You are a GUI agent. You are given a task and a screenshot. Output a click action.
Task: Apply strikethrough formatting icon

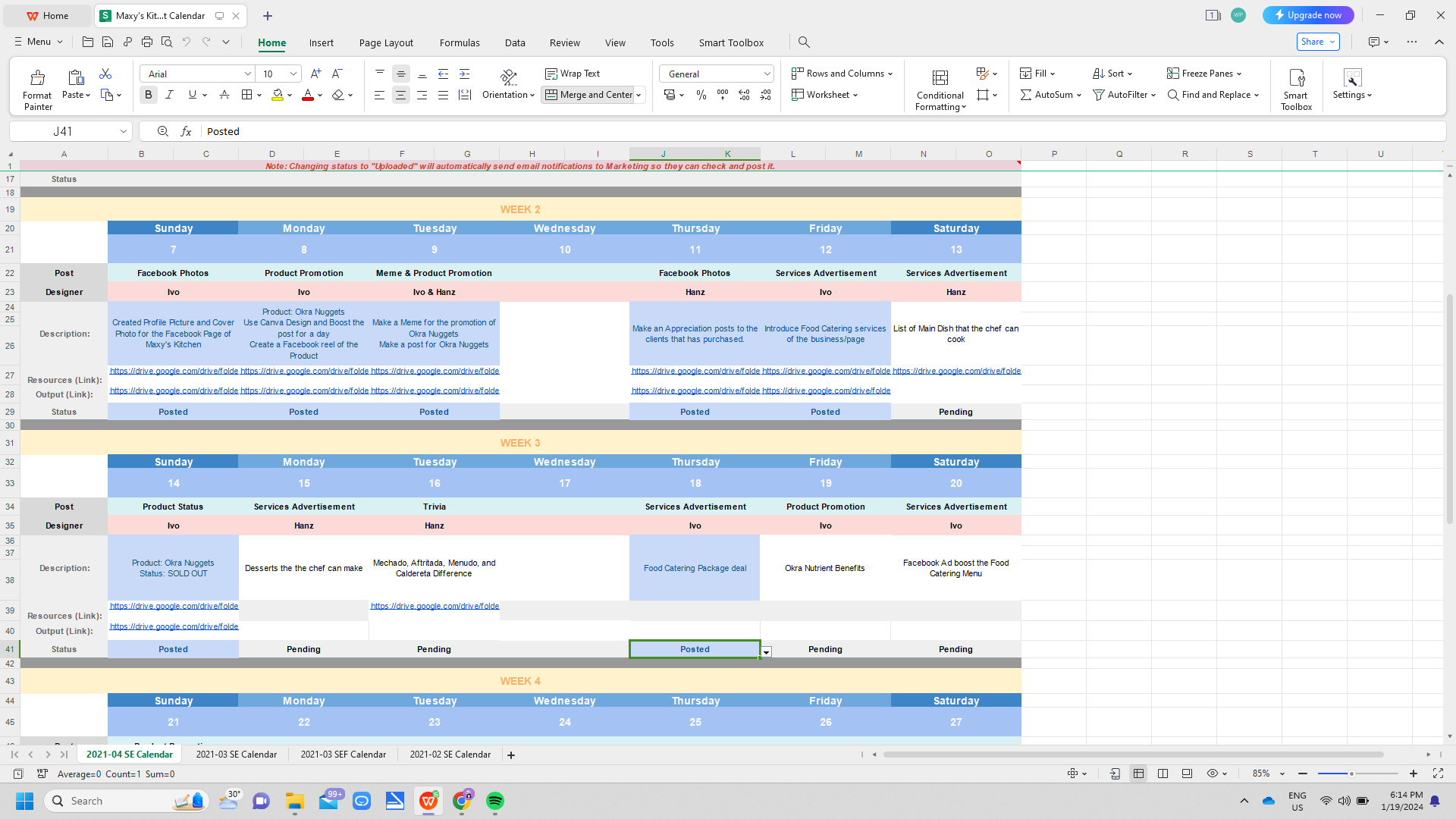pos(224,95)
